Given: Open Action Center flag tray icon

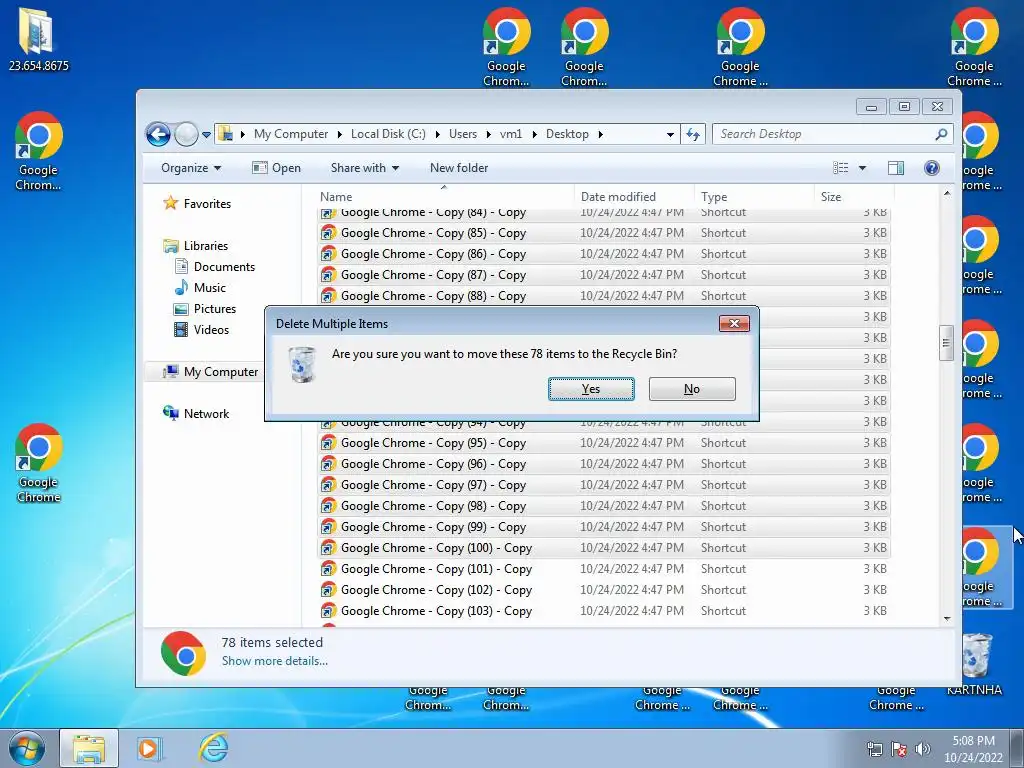Looking at the screenshot, I should point(899,749).
